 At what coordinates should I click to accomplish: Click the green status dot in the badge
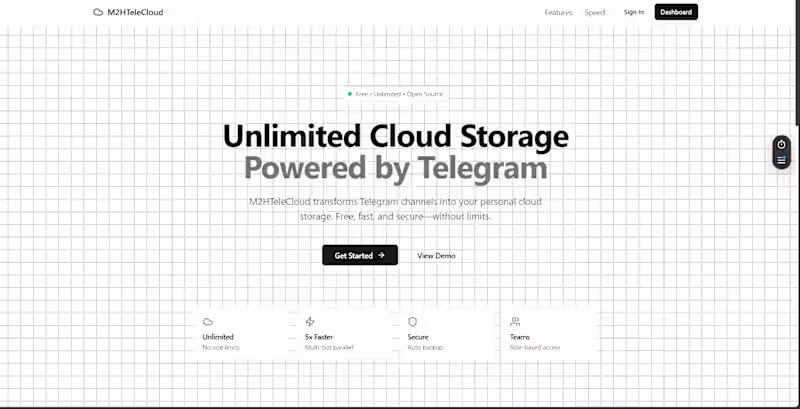(x=349, y=94)
